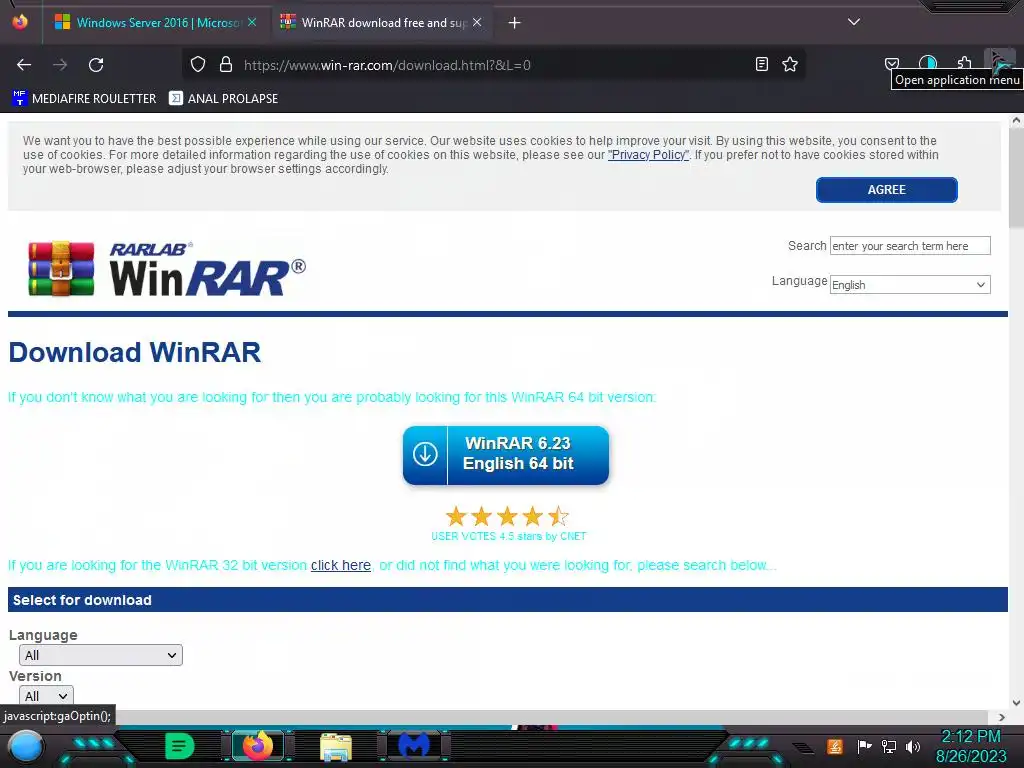Image resolution: width=1024 pixels, height=768 pixels.
Task: Open network tray icon
Action: point(889,746)
